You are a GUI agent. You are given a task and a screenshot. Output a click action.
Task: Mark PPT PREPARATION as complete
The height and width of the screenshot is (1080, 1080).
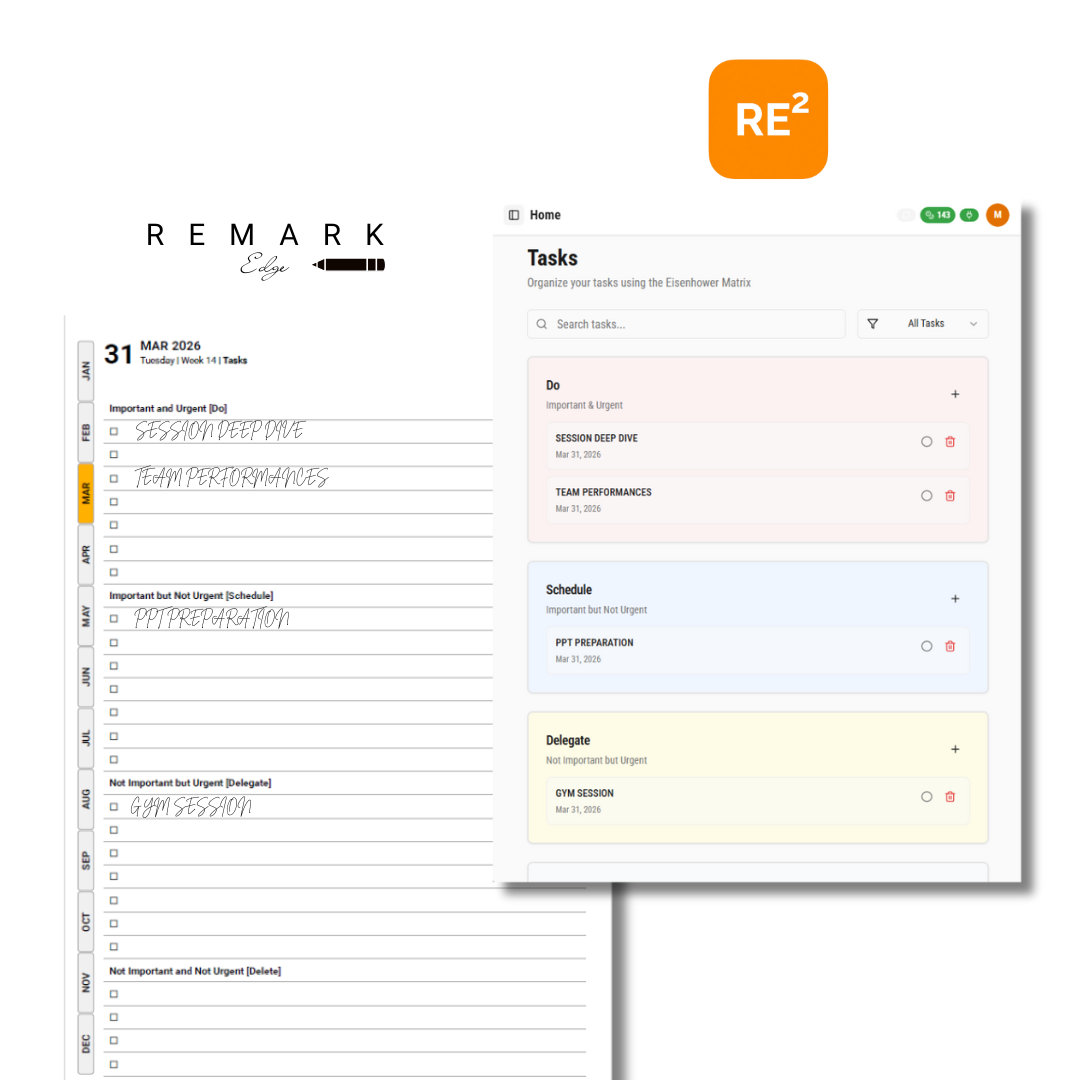[926, 645]
